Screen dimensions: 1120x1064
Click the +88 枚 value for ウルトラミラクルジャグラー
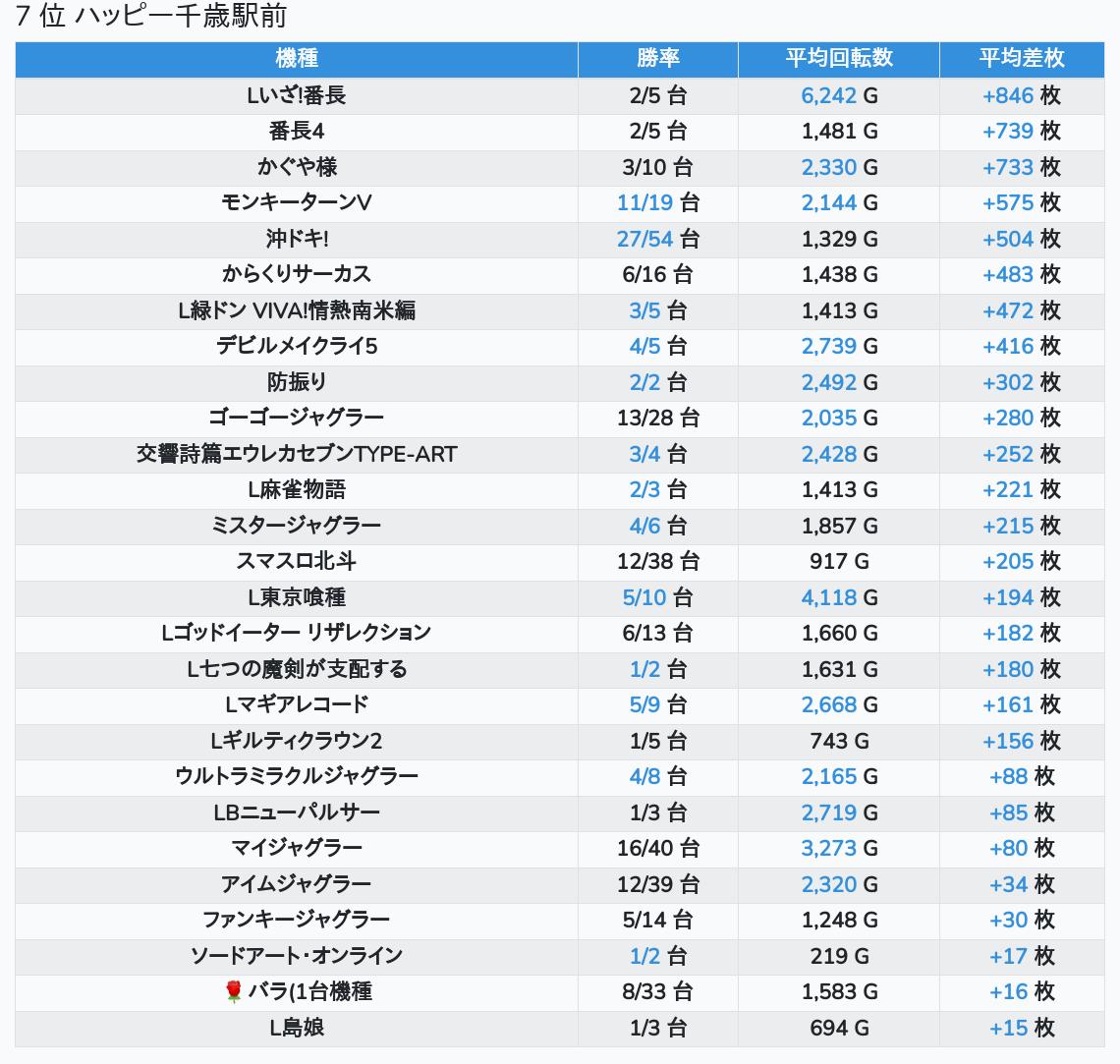pyautogui.click(x=1022, y=777)
